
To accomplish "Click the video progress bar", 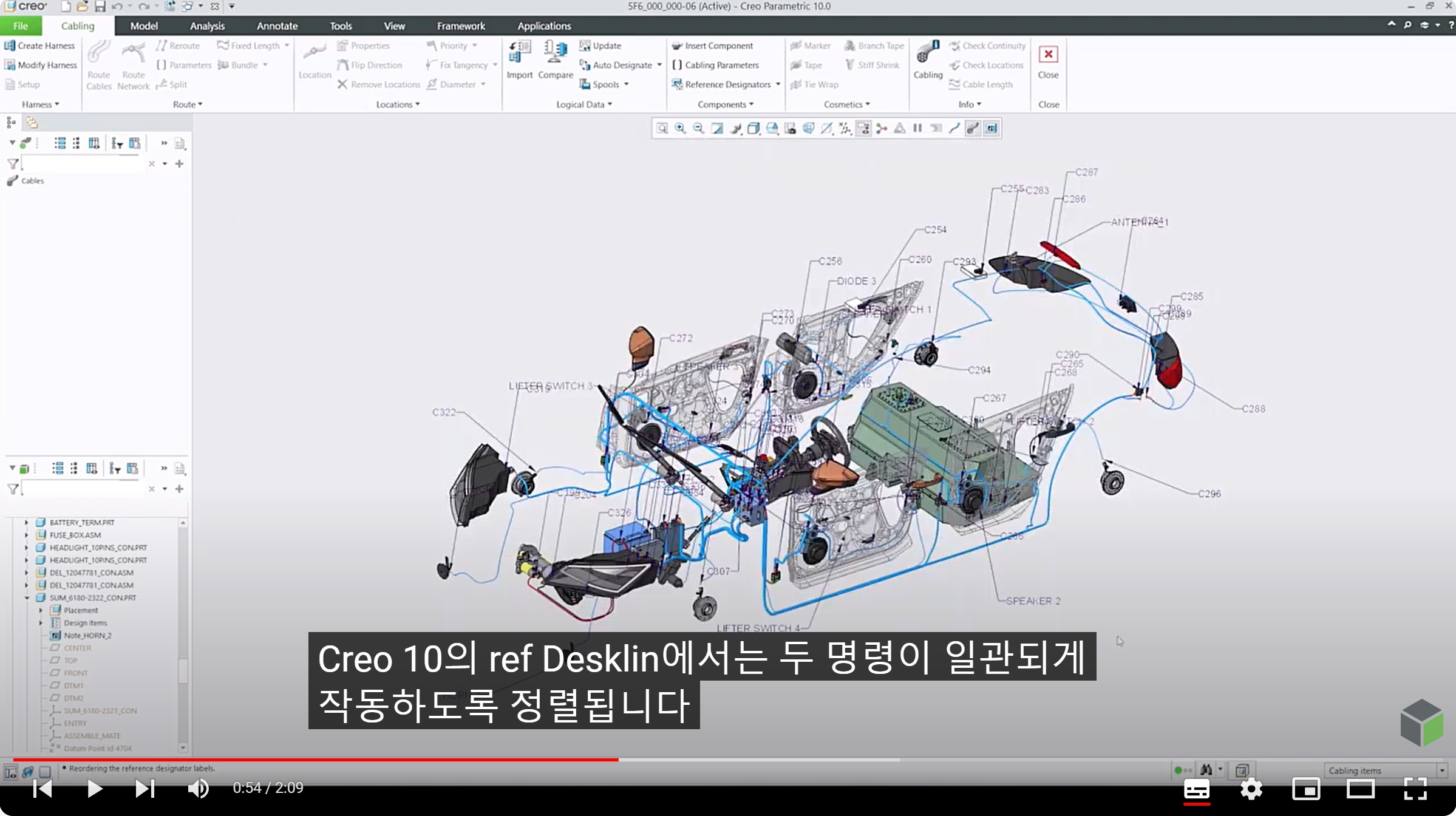I will point(728,760).
